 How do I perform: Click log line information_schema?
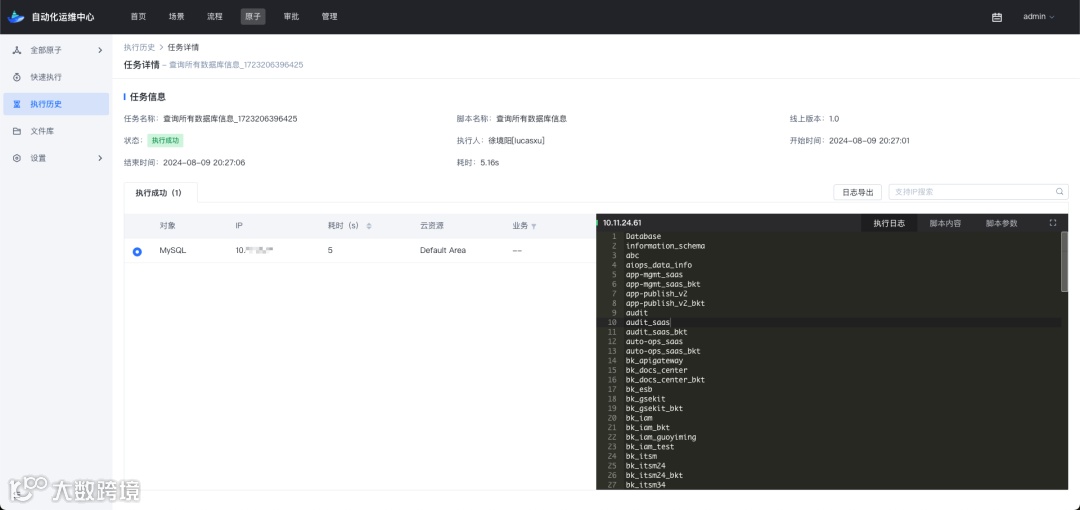665,246
